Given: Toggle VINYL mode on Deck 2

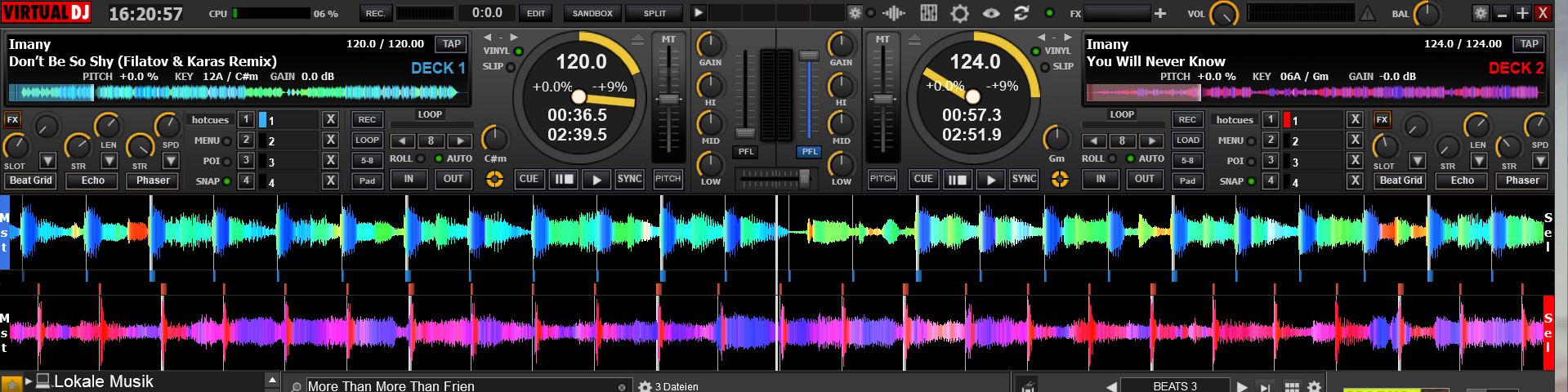Looking at the screenshot, I should tap(1036, 51).
